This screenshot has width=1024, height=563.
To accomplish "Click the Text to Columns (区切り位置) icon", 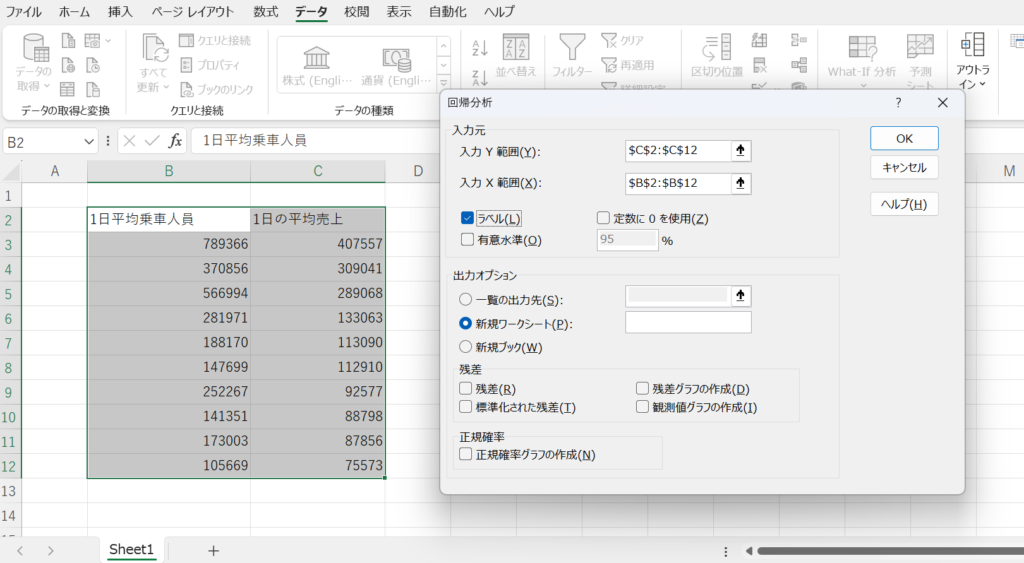I will click(x=716, y=47).
